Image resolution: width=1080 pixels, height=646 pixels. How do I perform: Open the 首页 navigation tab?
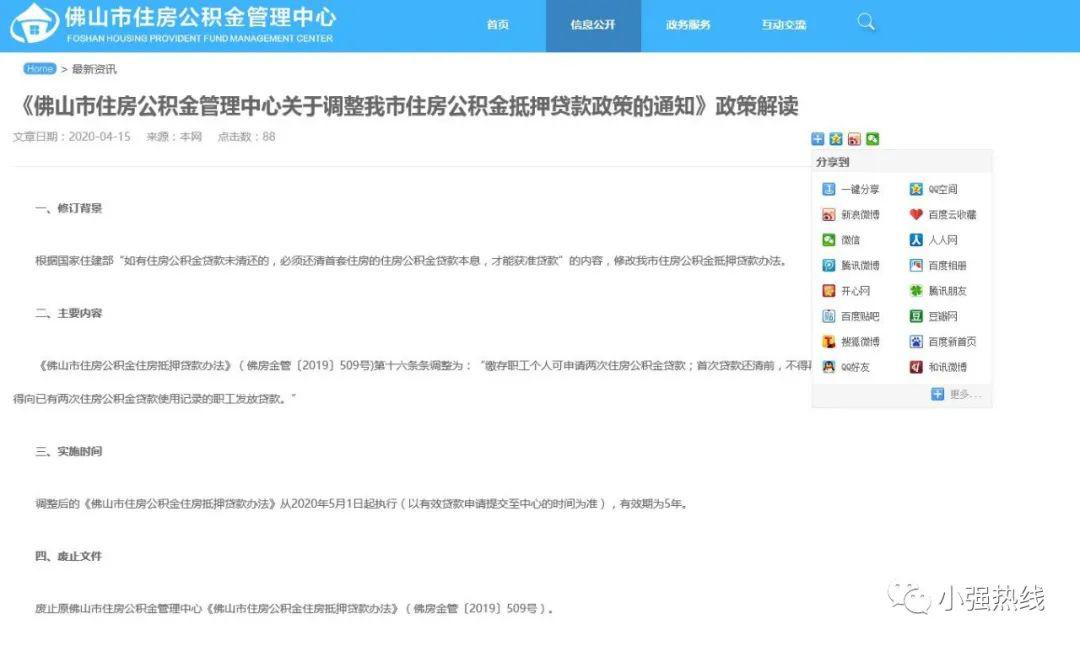[497, 25]
